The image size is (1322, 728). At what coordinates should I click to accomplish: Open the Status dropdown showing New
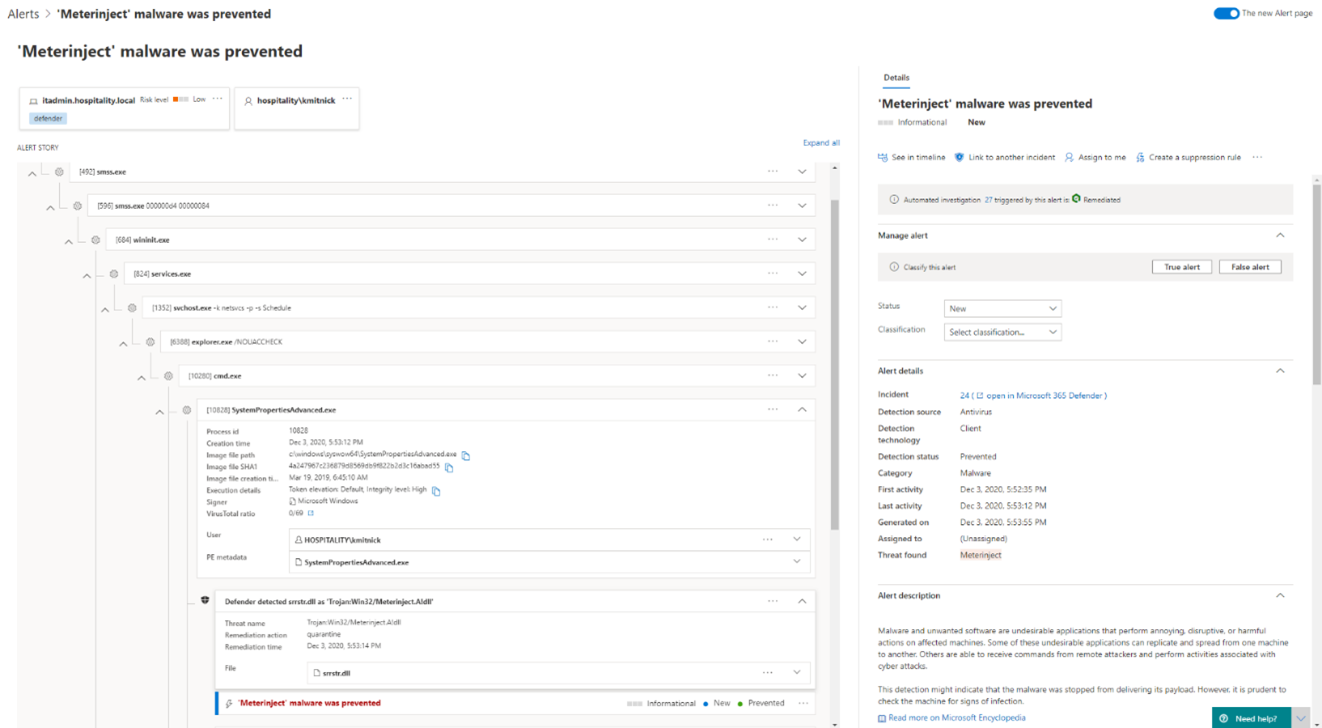[1002, 307]
